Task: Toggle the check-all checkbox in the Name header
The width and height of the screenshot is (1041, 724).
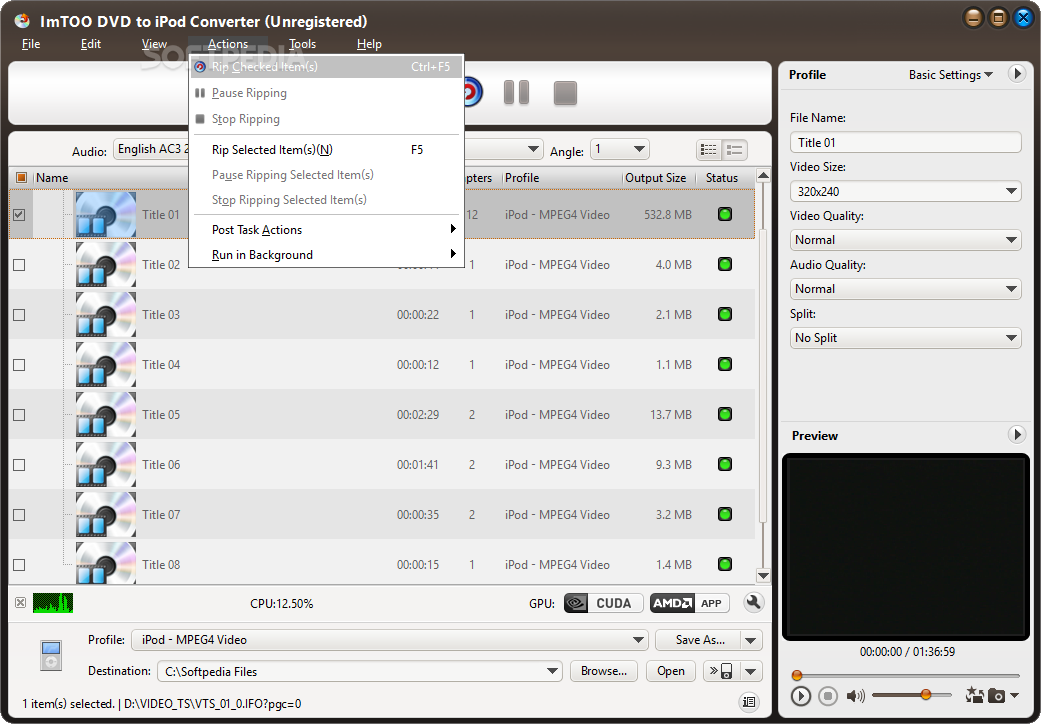Action: [21, 177]
